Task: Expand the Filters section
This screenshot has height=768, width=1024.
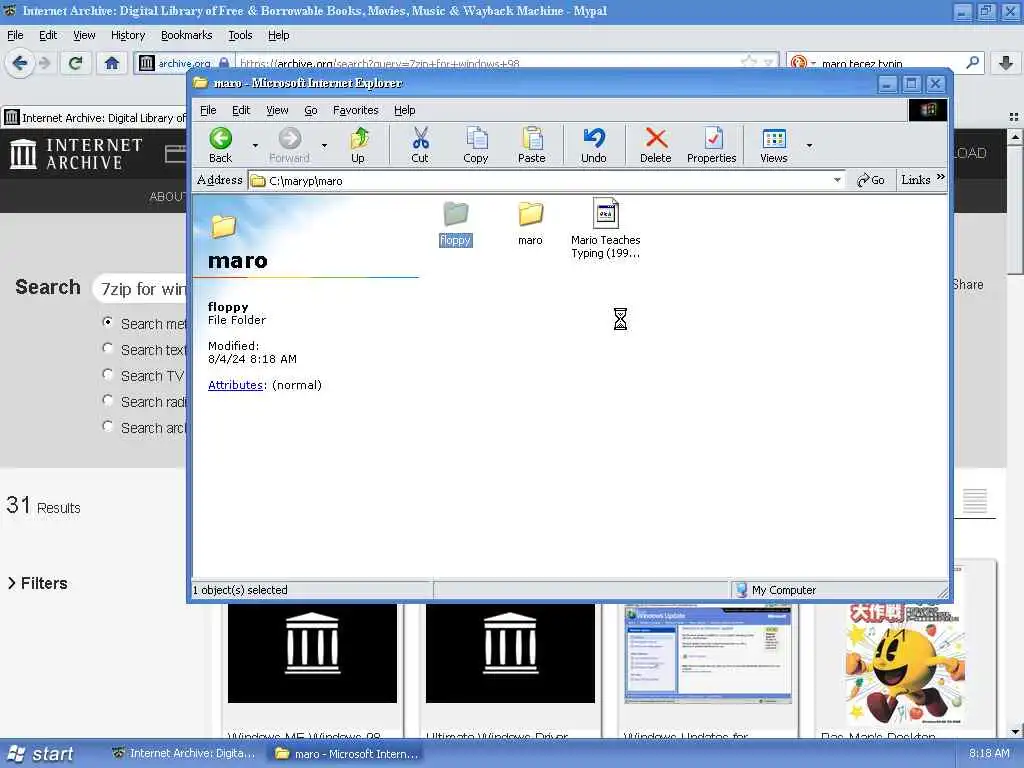Action: point(37,583)
